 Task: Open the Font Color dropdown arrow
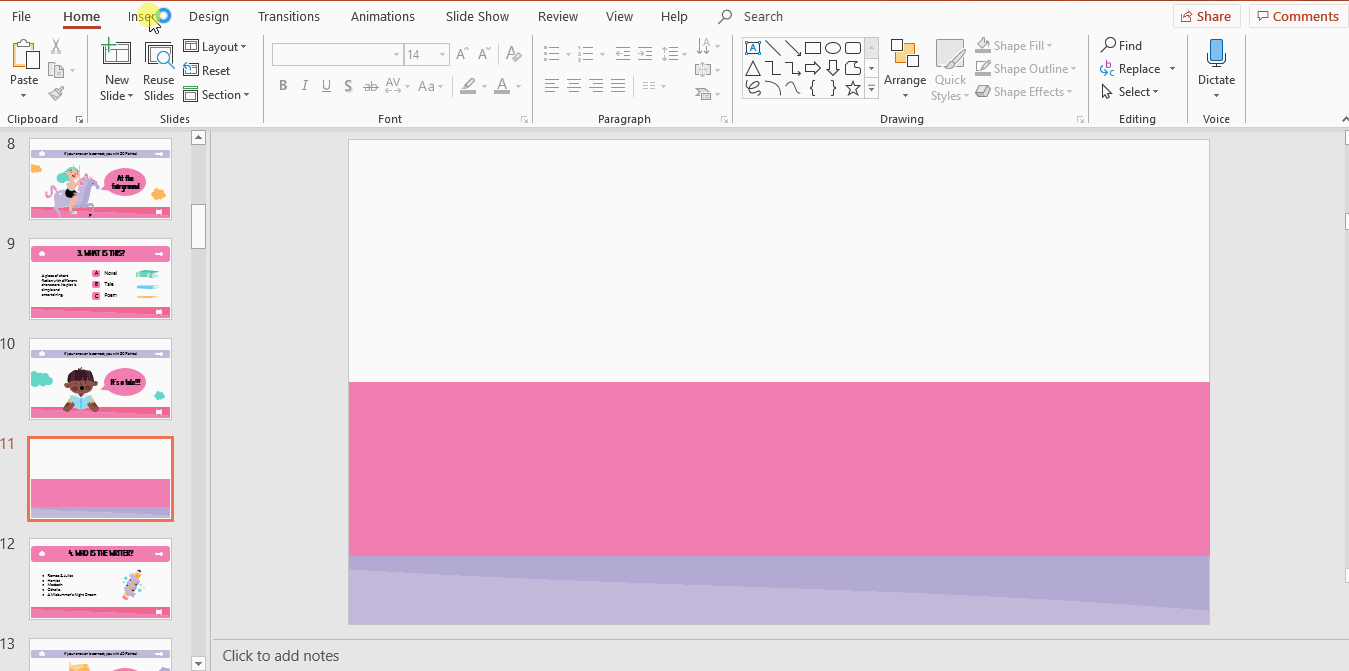tap(517, 86)
